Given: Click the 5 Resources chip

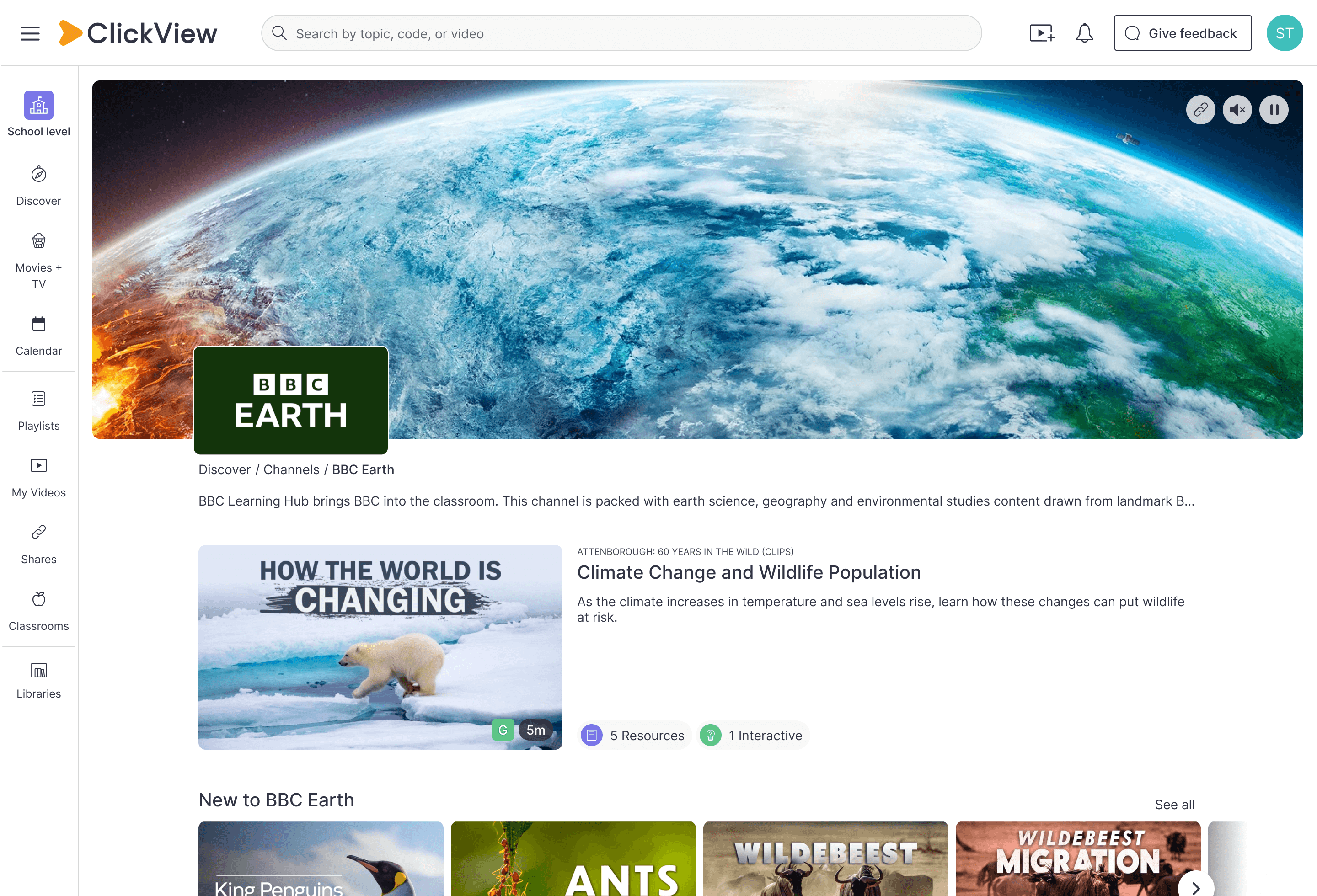Looking at the screenshot, I should point(634,735).
